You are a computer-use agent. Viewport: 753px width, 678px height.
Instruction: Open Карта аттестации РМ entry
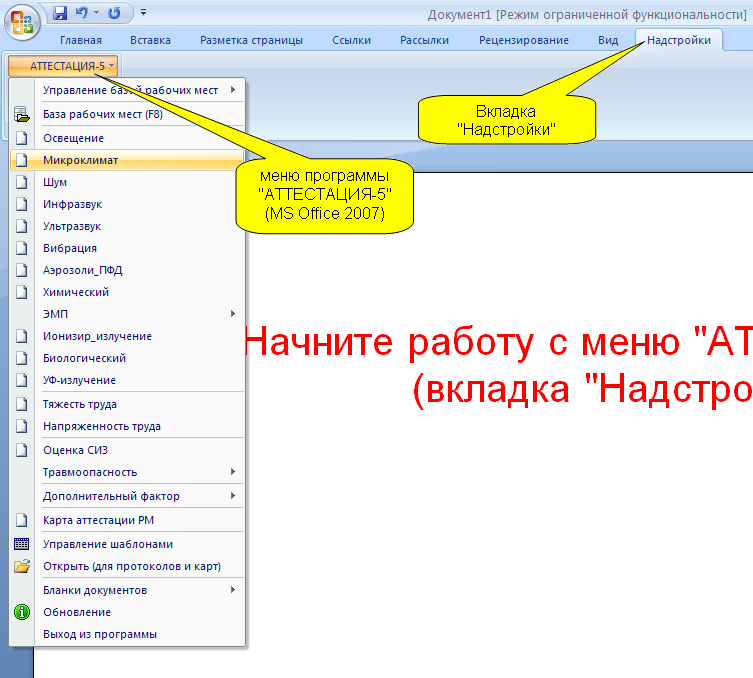coord(127,521)
